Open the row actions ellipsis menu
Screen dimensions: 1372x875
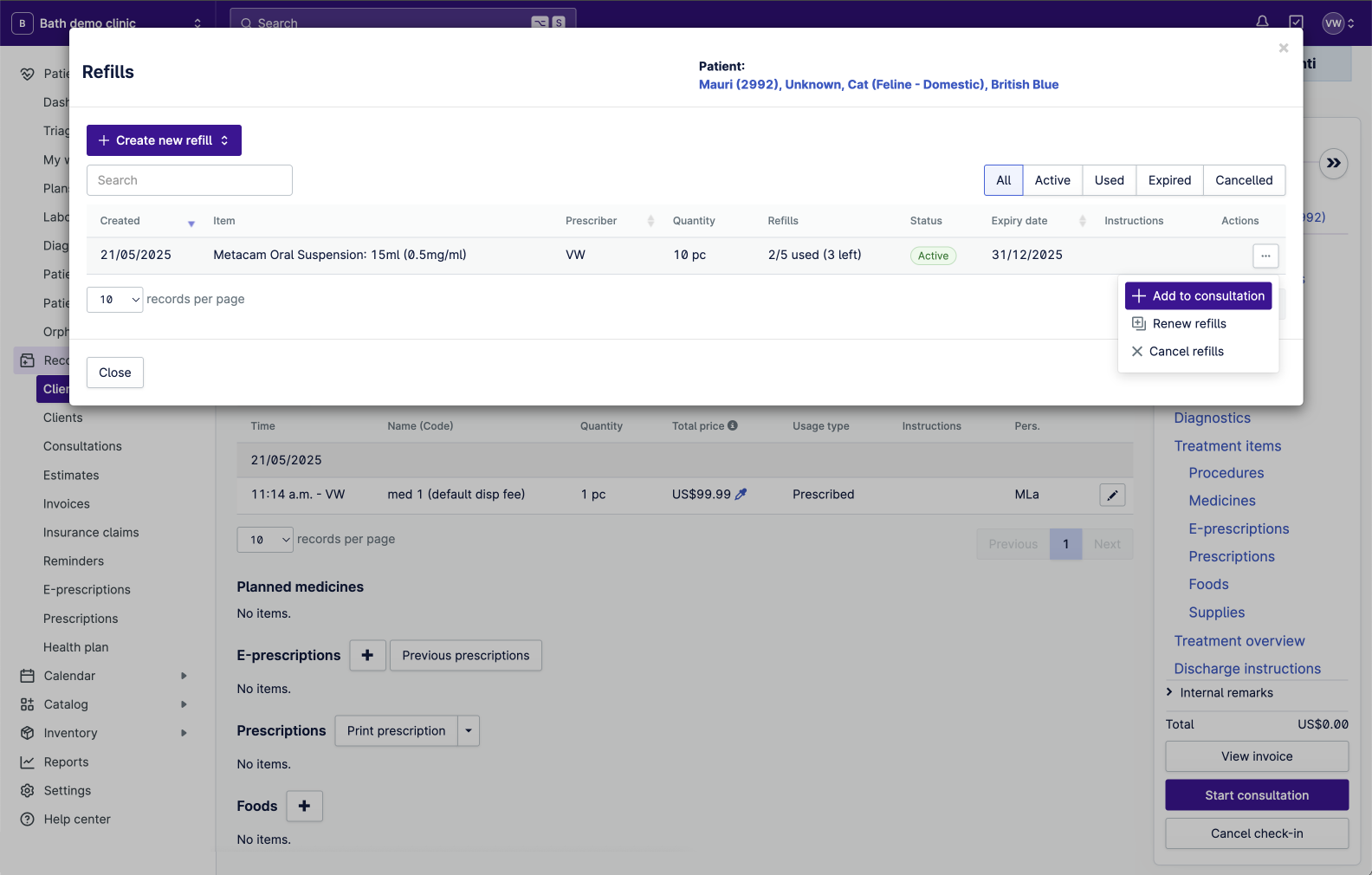(x=1265, y=256)
